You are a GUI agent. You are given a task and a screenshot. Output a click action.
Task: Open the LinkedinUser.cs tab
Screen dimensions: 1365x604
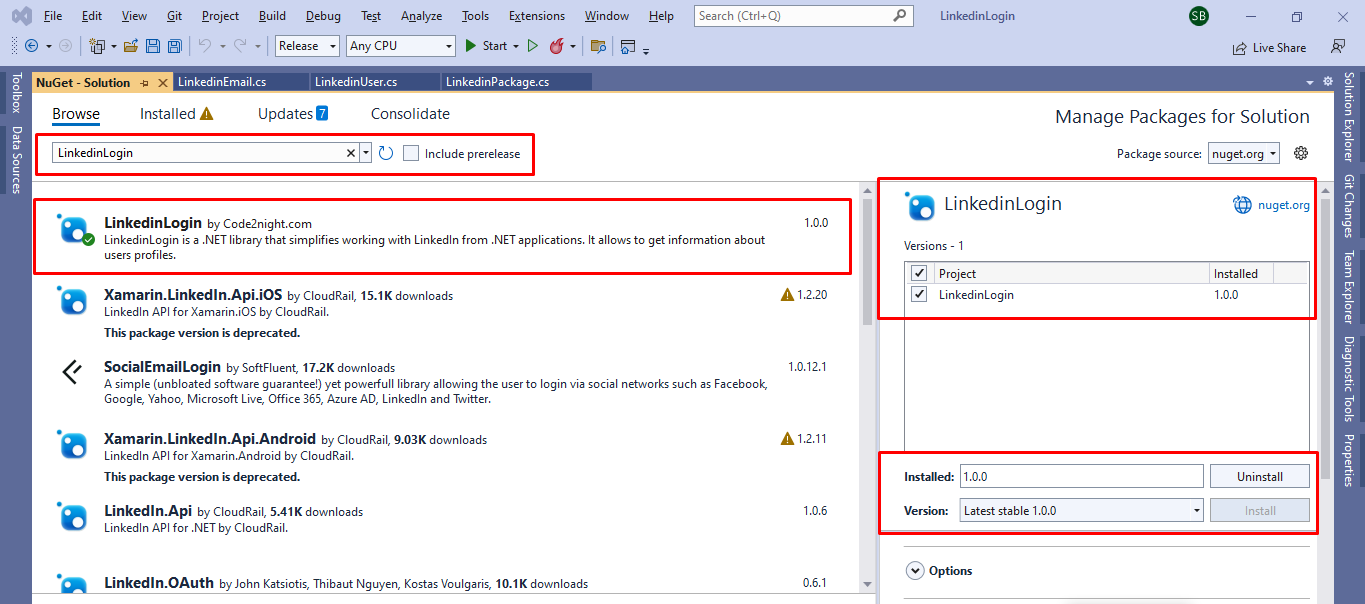click(x=374, y=82)
